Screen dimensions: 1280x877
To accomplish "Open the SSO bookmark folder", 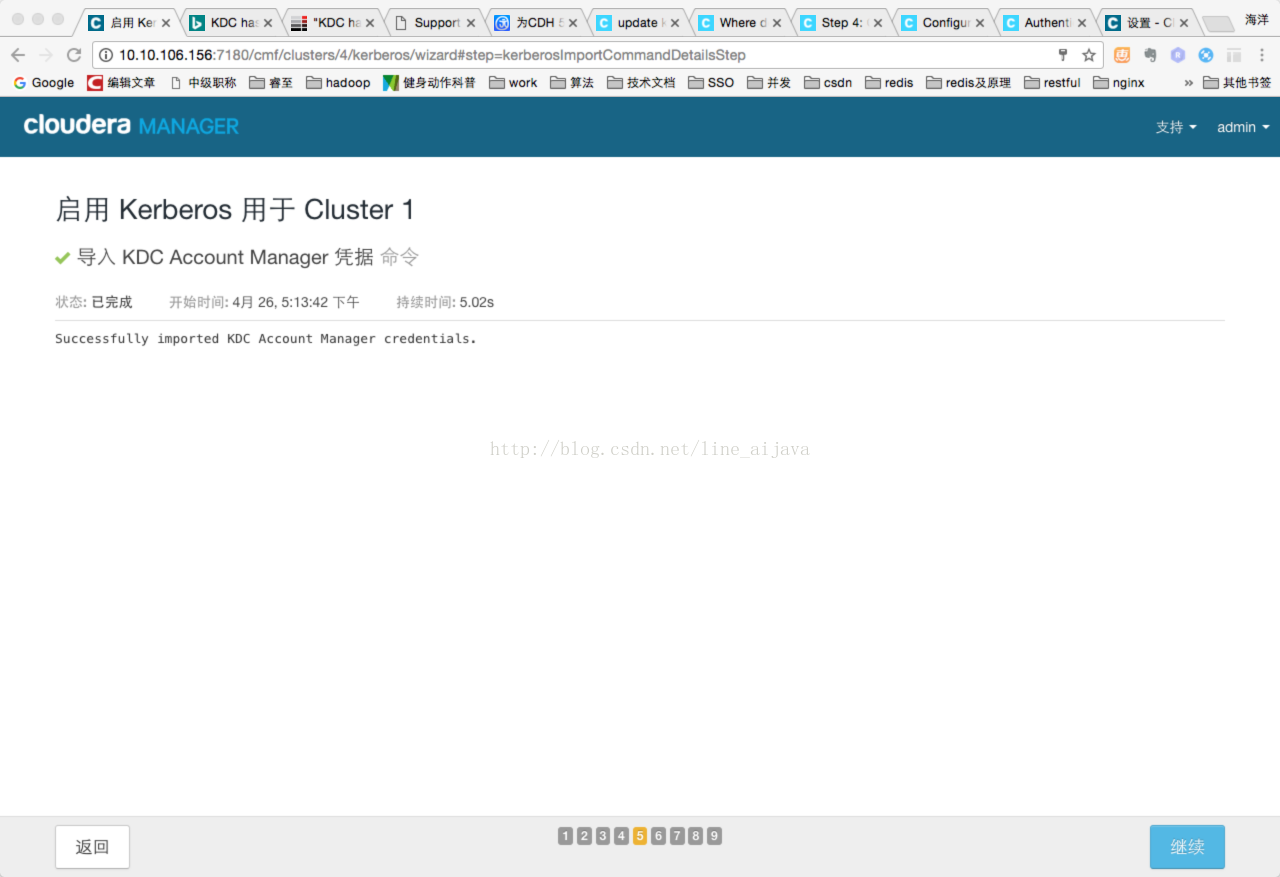I will 711,83.
